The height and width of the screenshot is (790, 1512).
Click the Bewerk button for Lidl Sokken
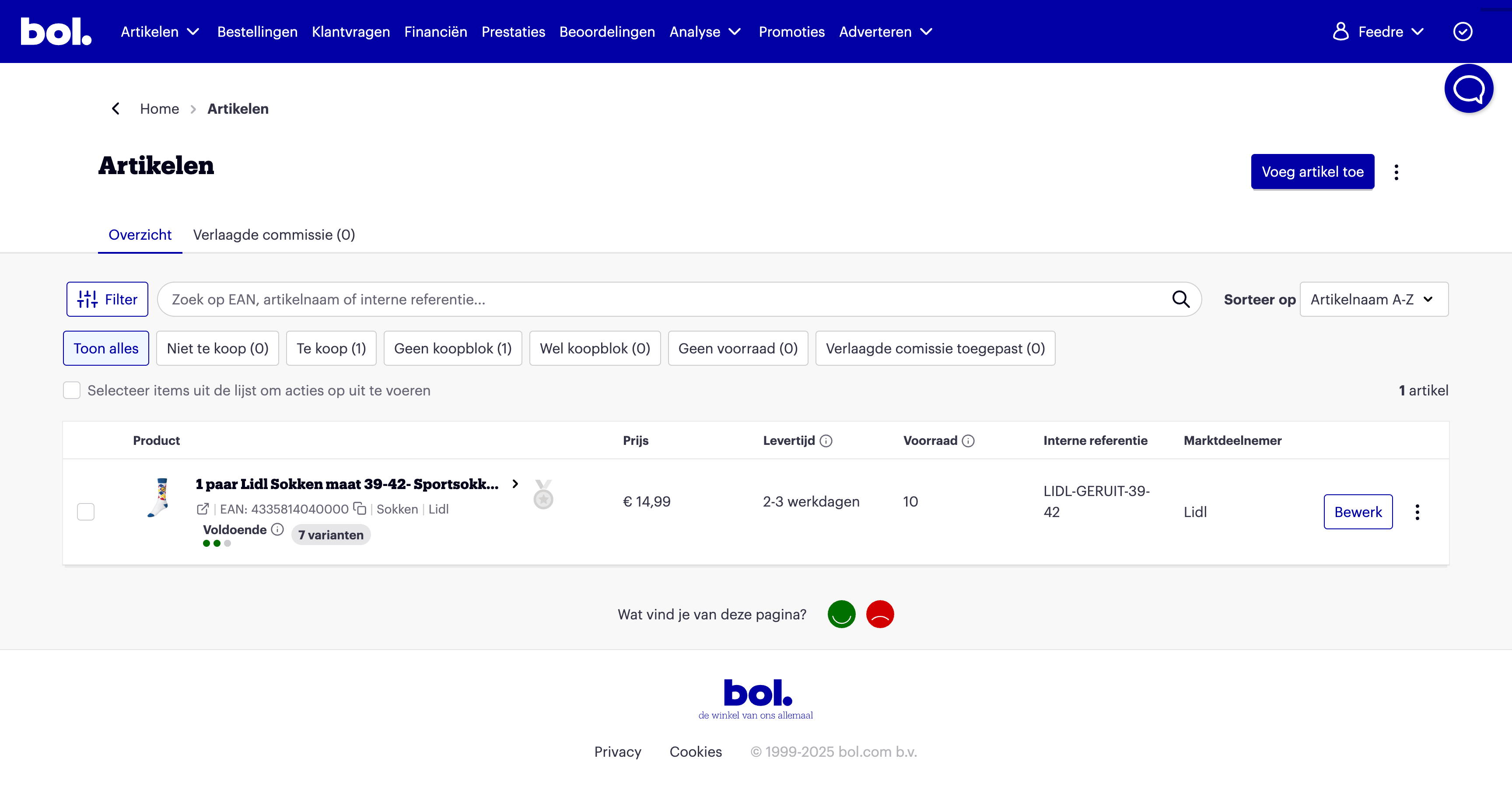(1358, 512)
